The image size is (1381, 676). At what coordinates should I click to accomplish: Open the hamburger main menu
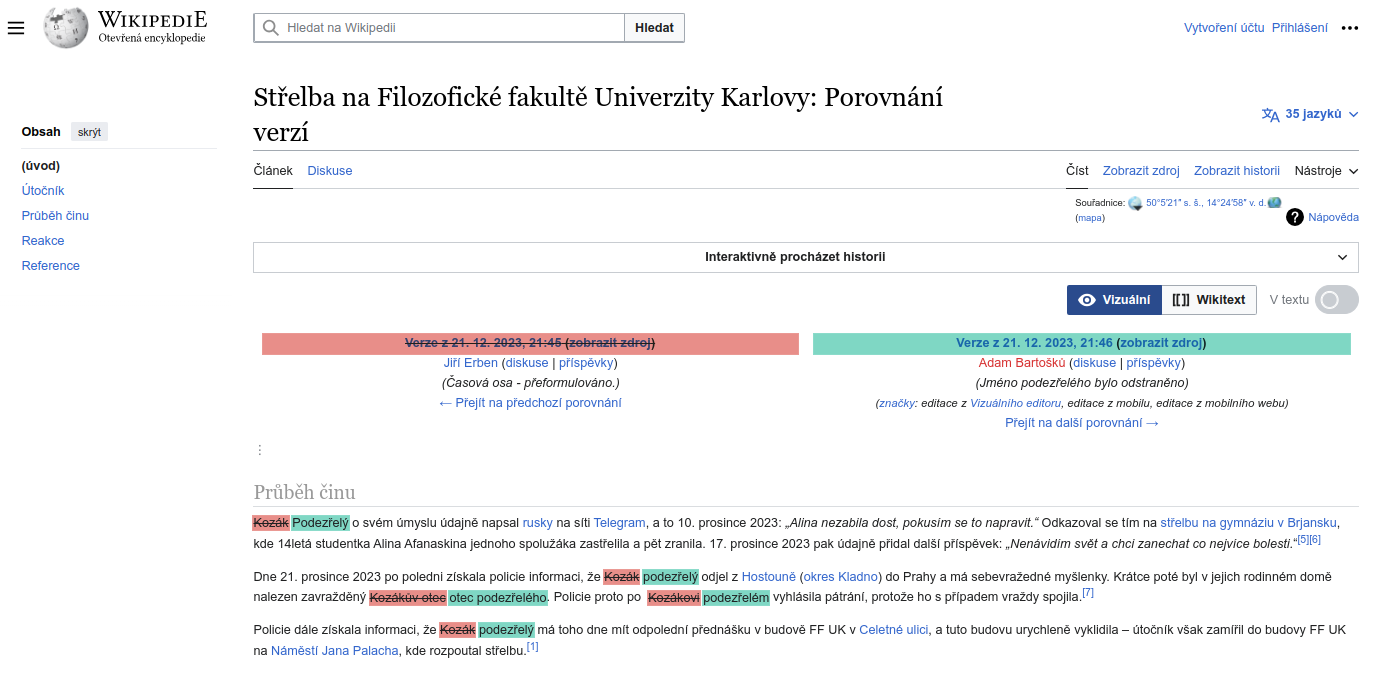coord(15,28)
